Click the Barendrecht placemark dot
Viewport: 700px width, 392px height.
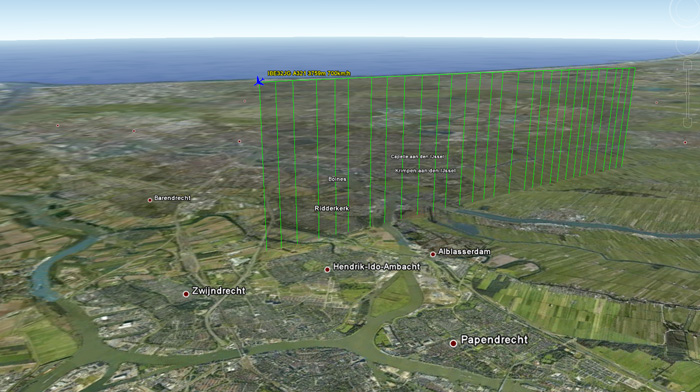point(150,200)
